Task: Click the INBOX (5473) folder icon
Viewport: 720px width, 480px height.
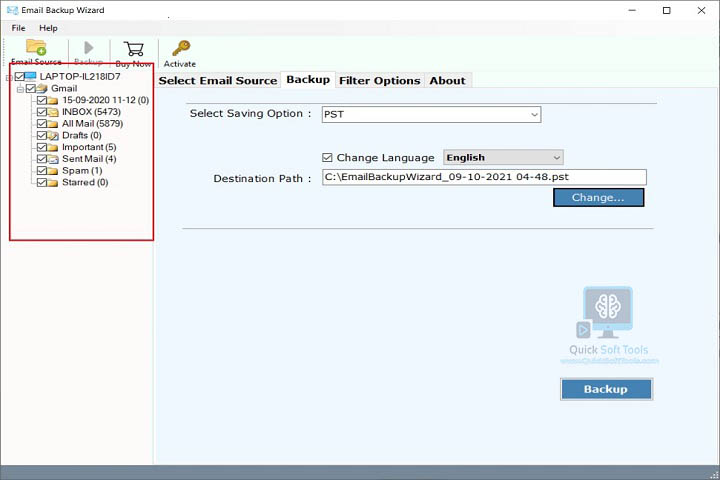Action: coord(53,112)
